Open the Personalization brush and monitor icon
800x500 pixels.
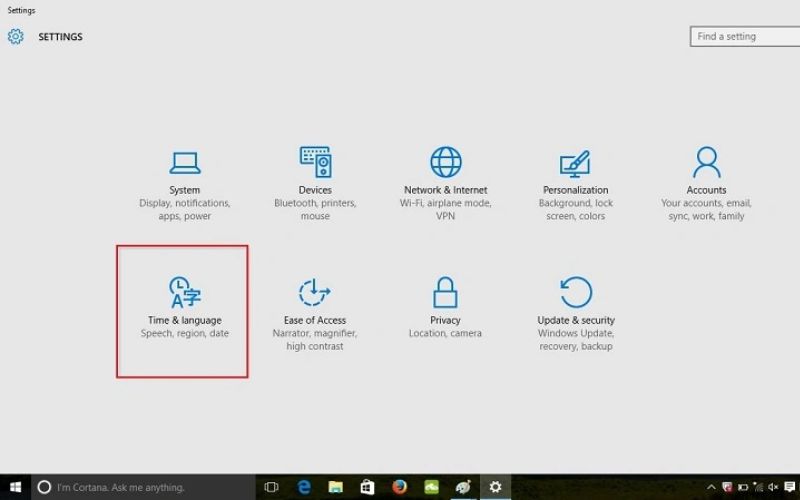pyautogui.click(x=575, y=163)
